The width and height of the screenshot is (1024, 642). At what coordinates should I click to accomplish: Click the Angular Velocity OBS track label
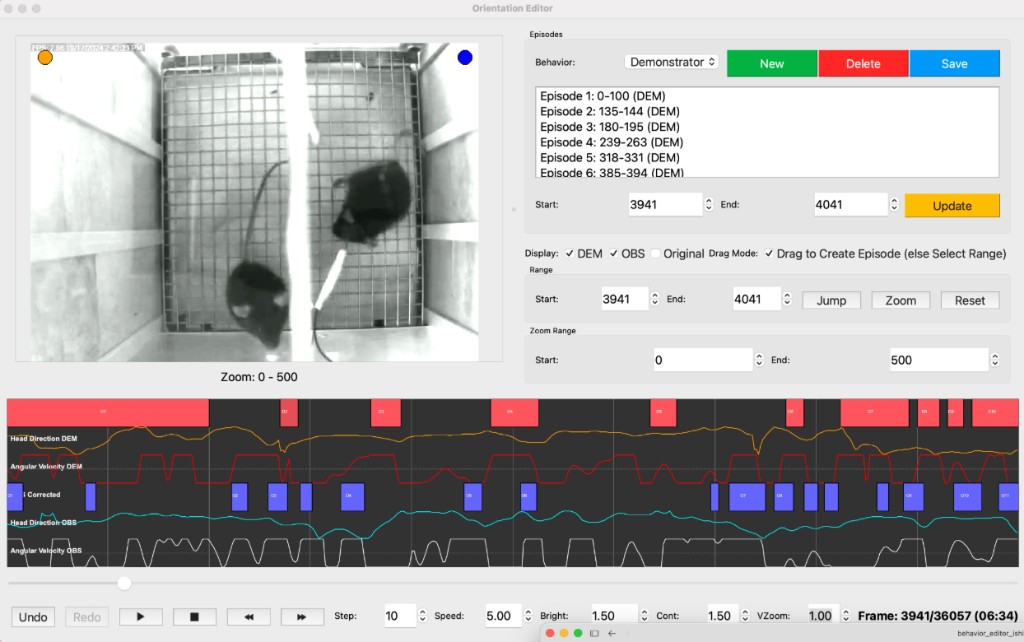[46, 551]
